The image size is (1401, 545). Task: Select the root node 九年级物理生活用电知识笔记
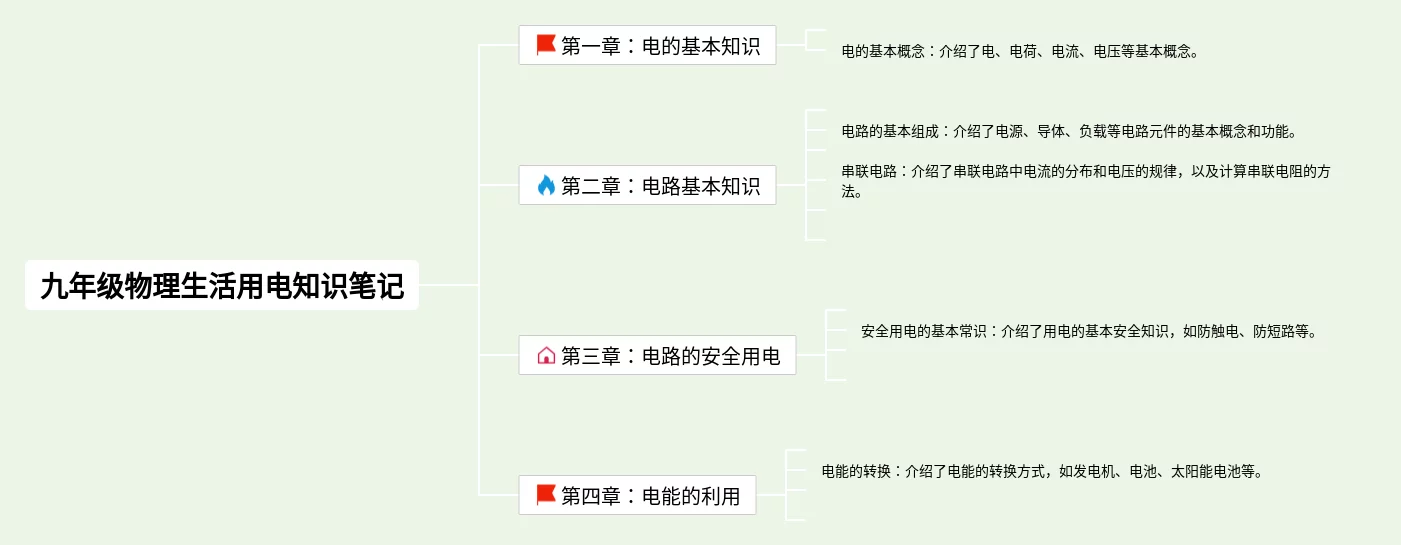(x=222, y=285)
